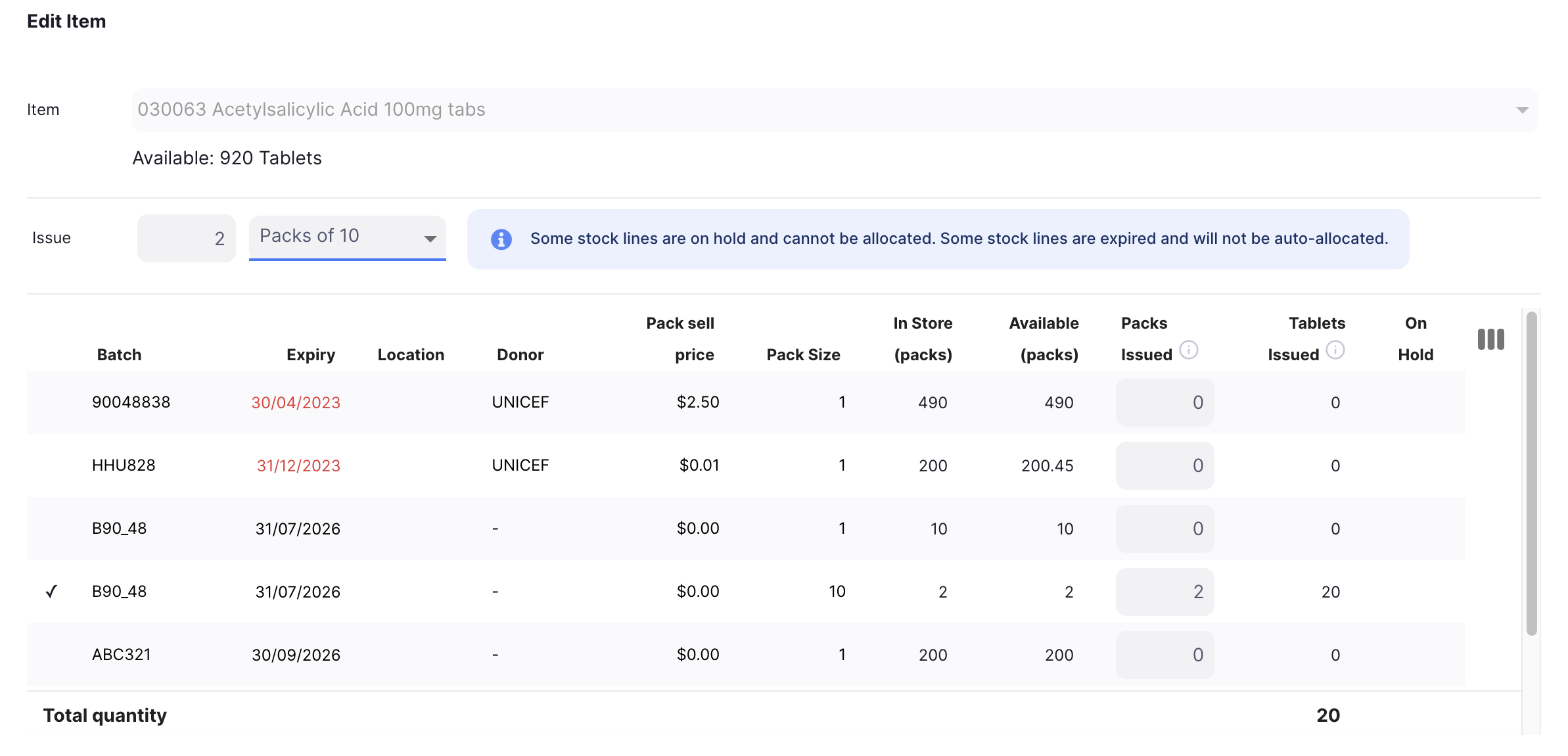The height and width of the screenshot is (756, 1568).
Task: Edit Packs Issued for batch 90048838
Action: coord(1164,402)
